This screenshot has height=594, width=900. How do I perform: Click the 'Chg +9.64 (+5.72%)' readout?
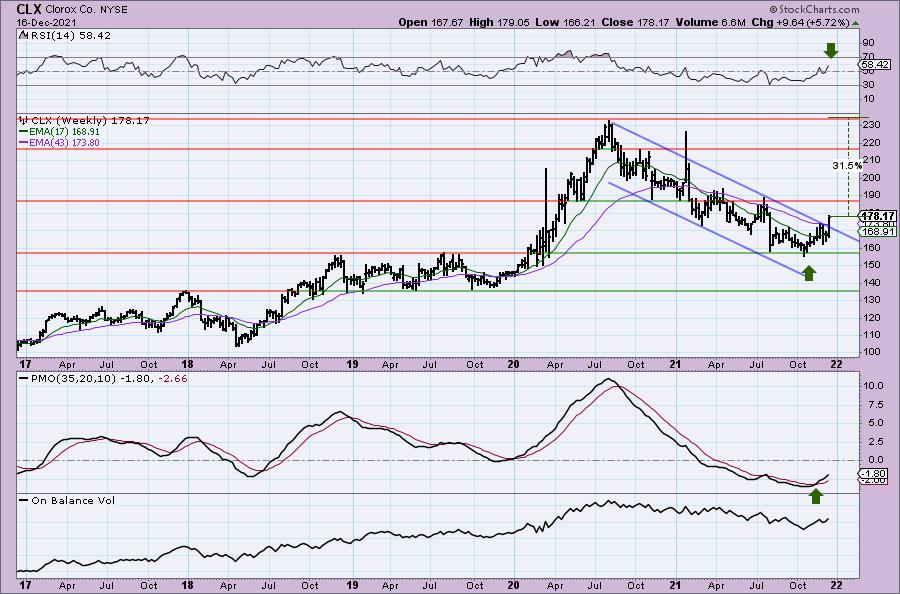click(x=800, y=22)
